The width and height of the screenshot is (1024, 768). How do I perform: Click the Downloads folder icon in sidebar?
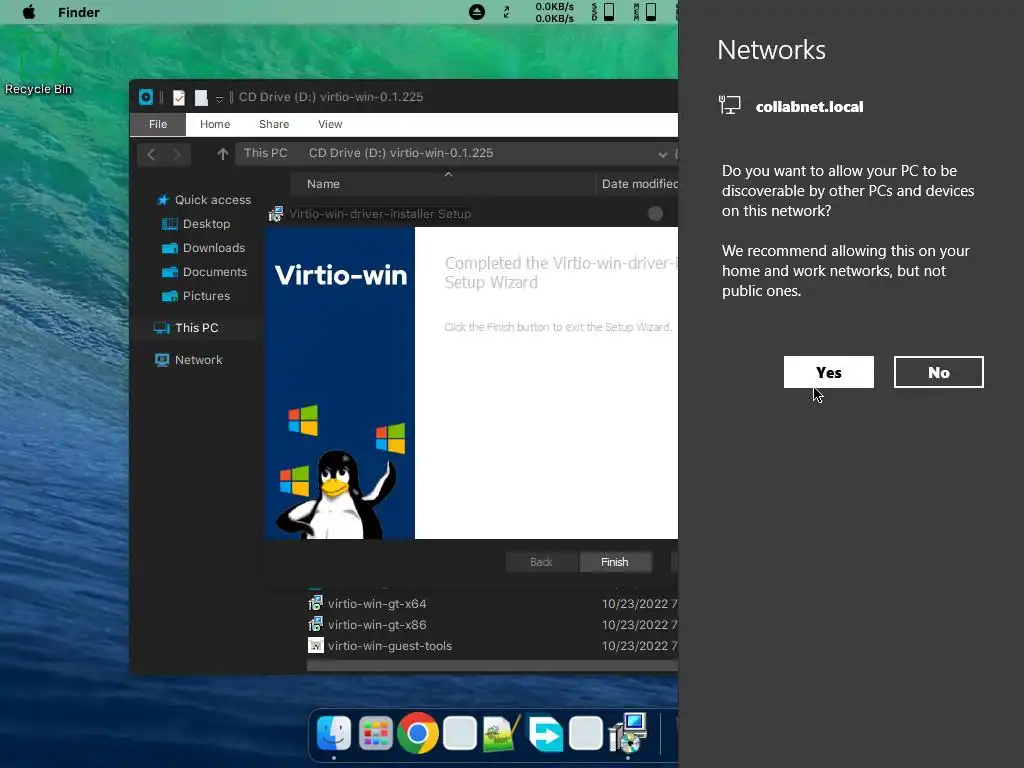[170, 248]
